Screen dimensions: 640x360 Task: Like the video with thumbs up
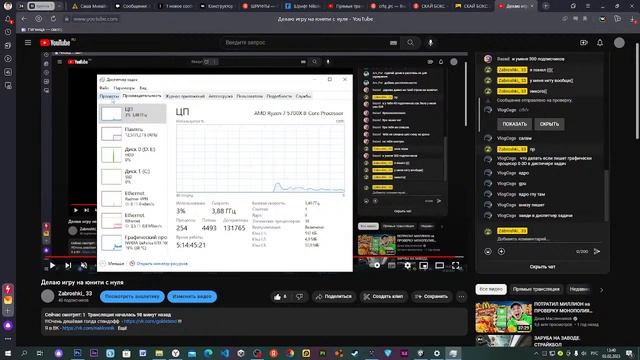pos(280,297)
